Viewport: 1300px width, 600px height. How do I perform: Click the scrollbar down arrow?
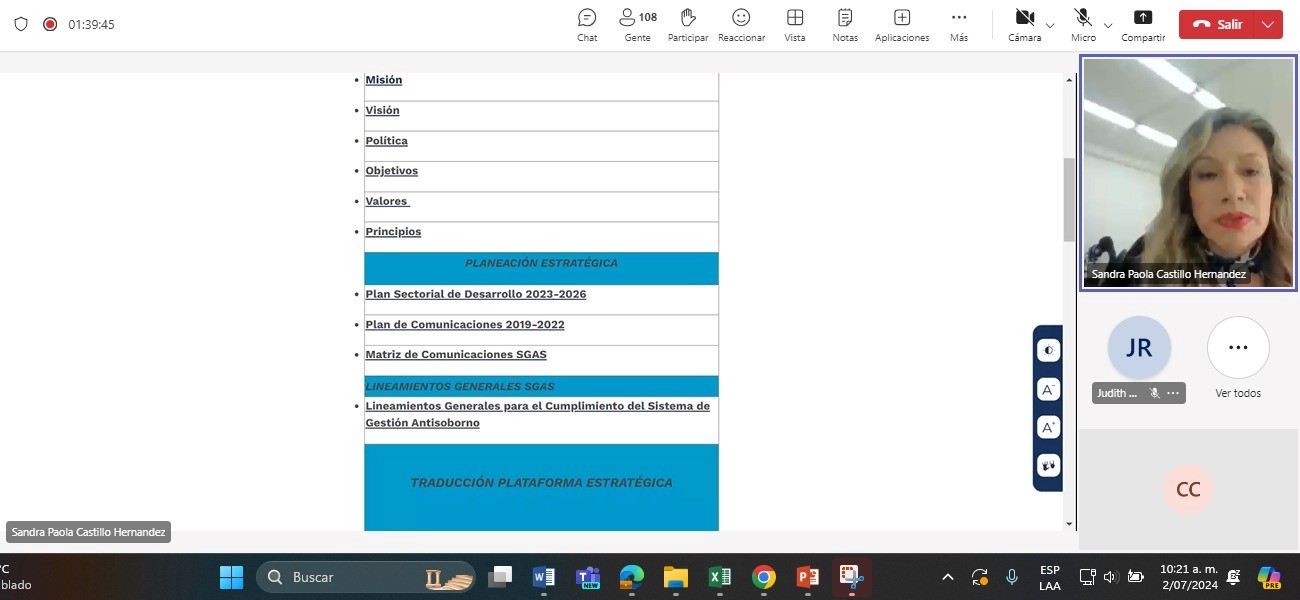coord(1069,524)
